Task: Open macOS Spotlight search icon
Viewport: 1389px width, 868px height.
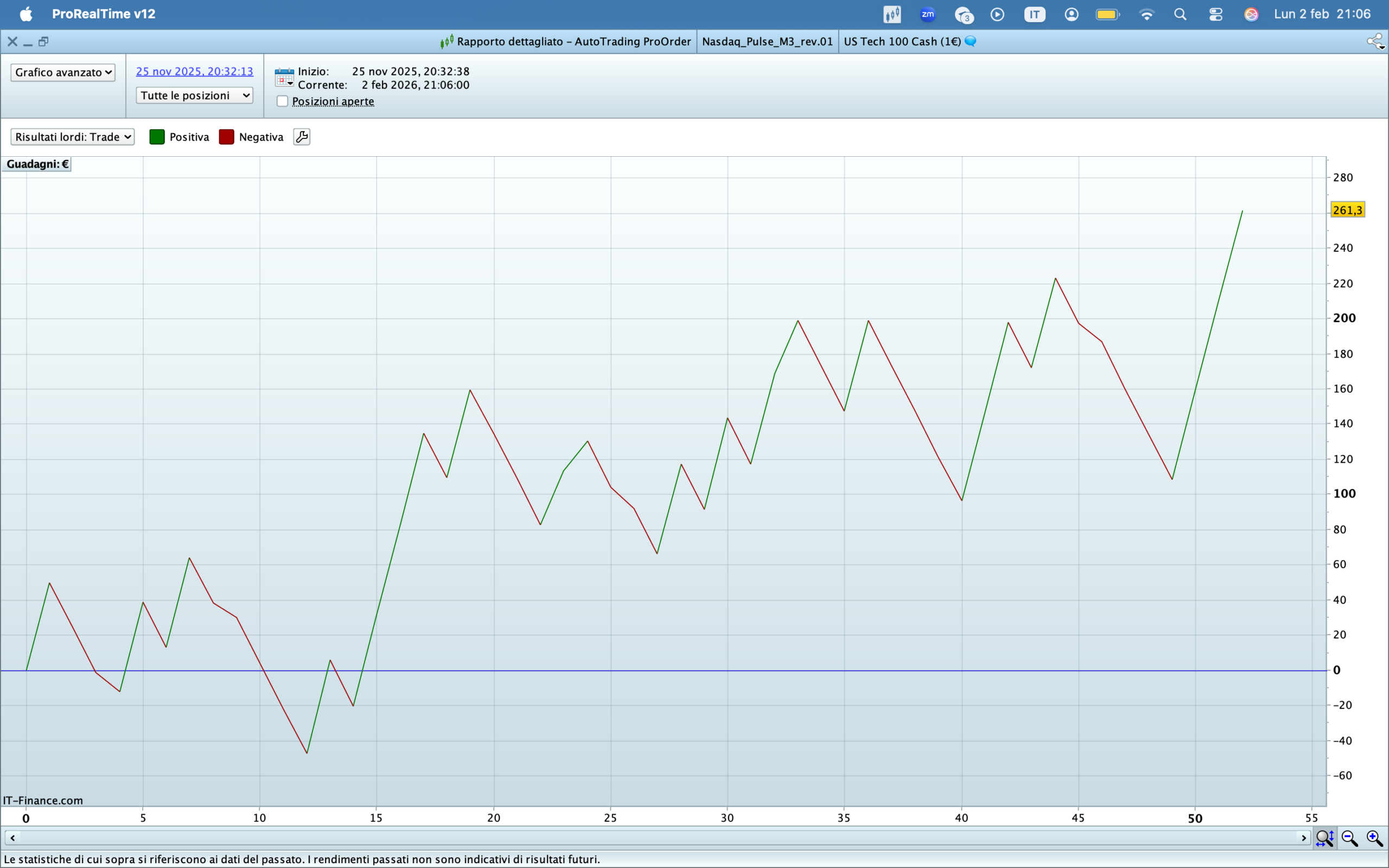Action: tap(1180, 14)
